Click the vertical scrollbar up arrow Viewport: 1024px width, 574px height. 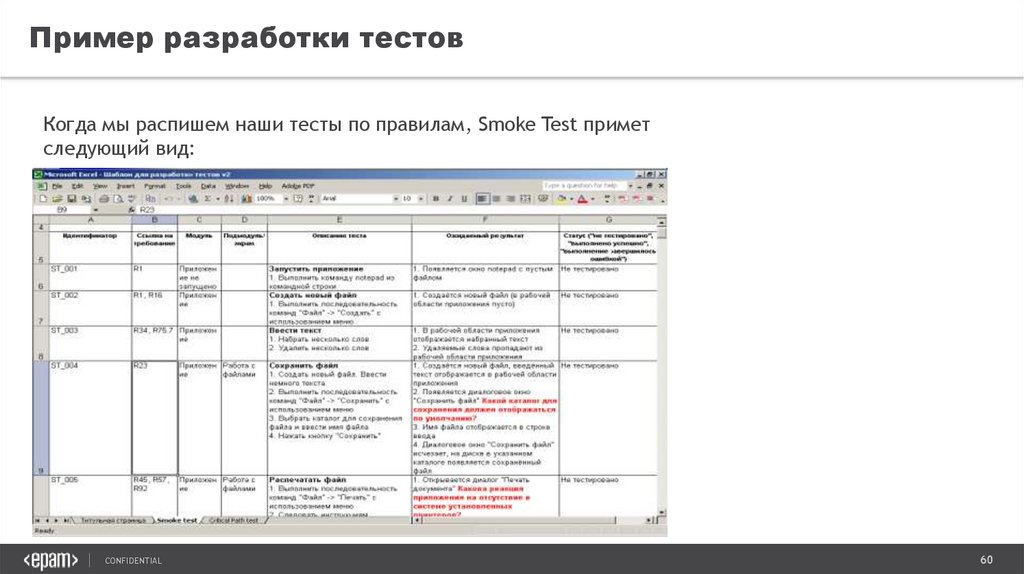point(662,223)
